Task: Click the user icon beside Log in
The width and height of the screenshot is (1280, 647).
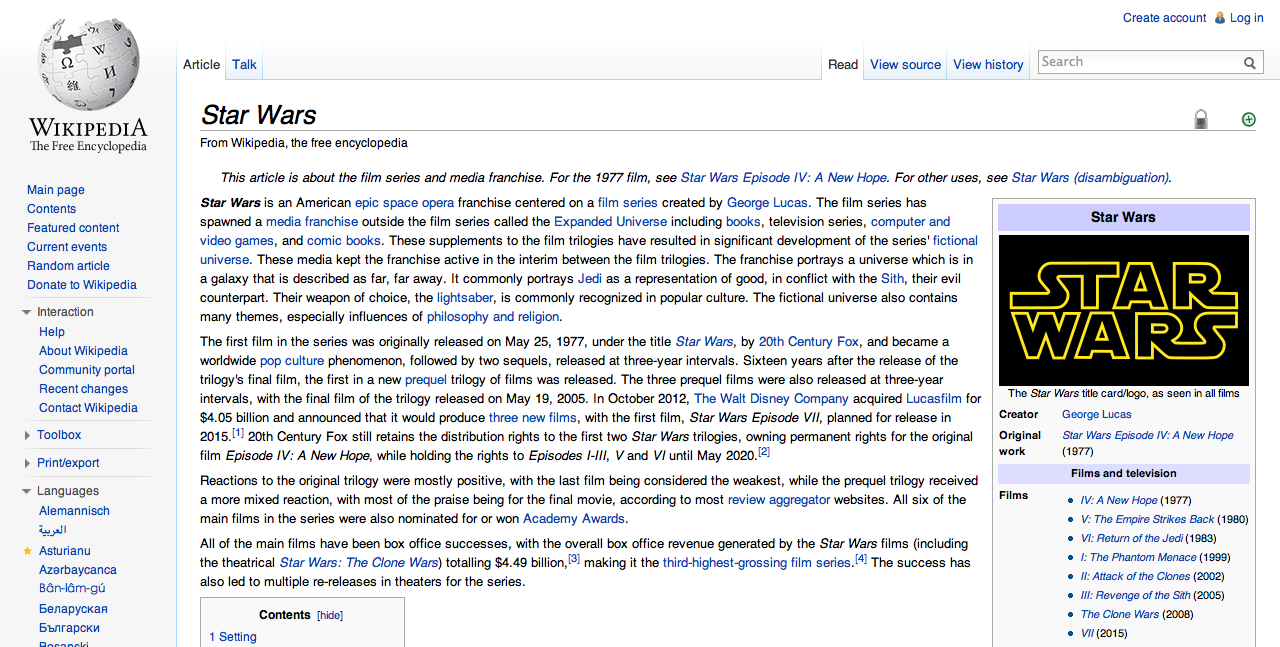Action: pyautogui.click(x=1219, y=18)
